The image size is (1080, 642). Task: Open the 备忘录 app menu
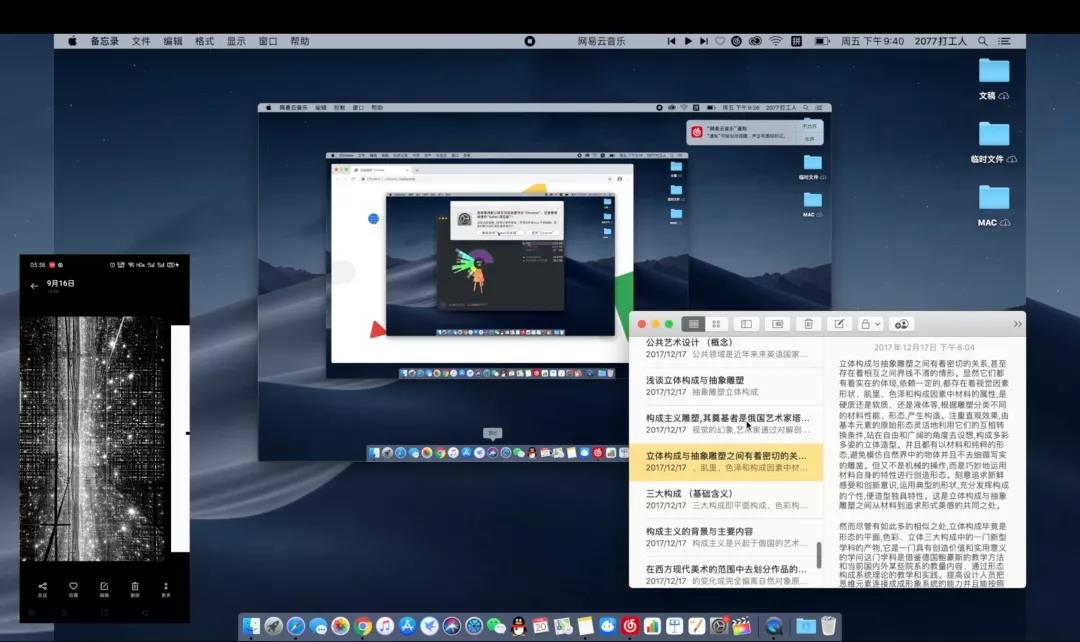tap(105, 41)
